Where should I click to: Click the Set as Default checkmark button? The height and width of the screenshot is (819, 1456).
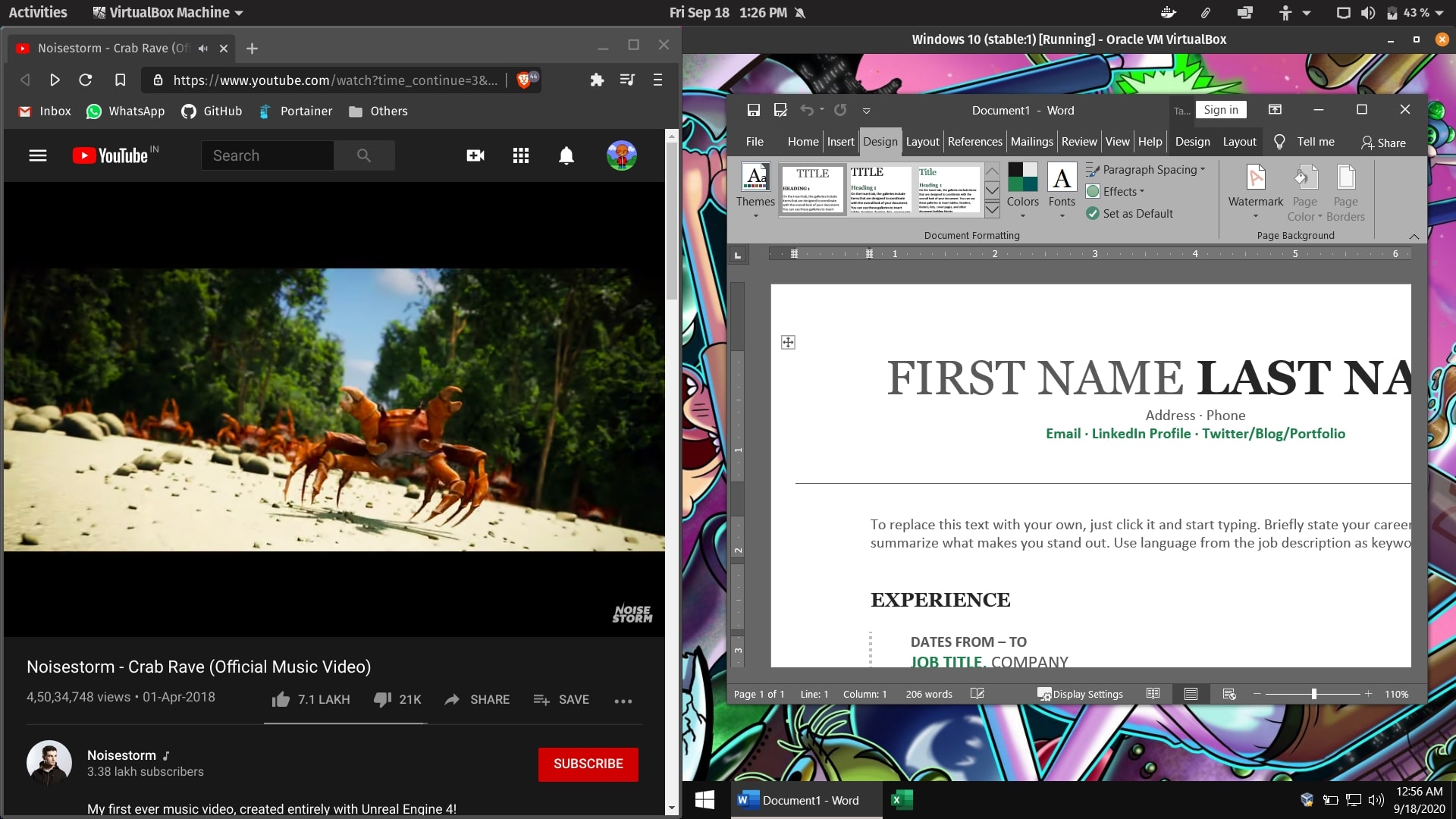point(1129,214)
